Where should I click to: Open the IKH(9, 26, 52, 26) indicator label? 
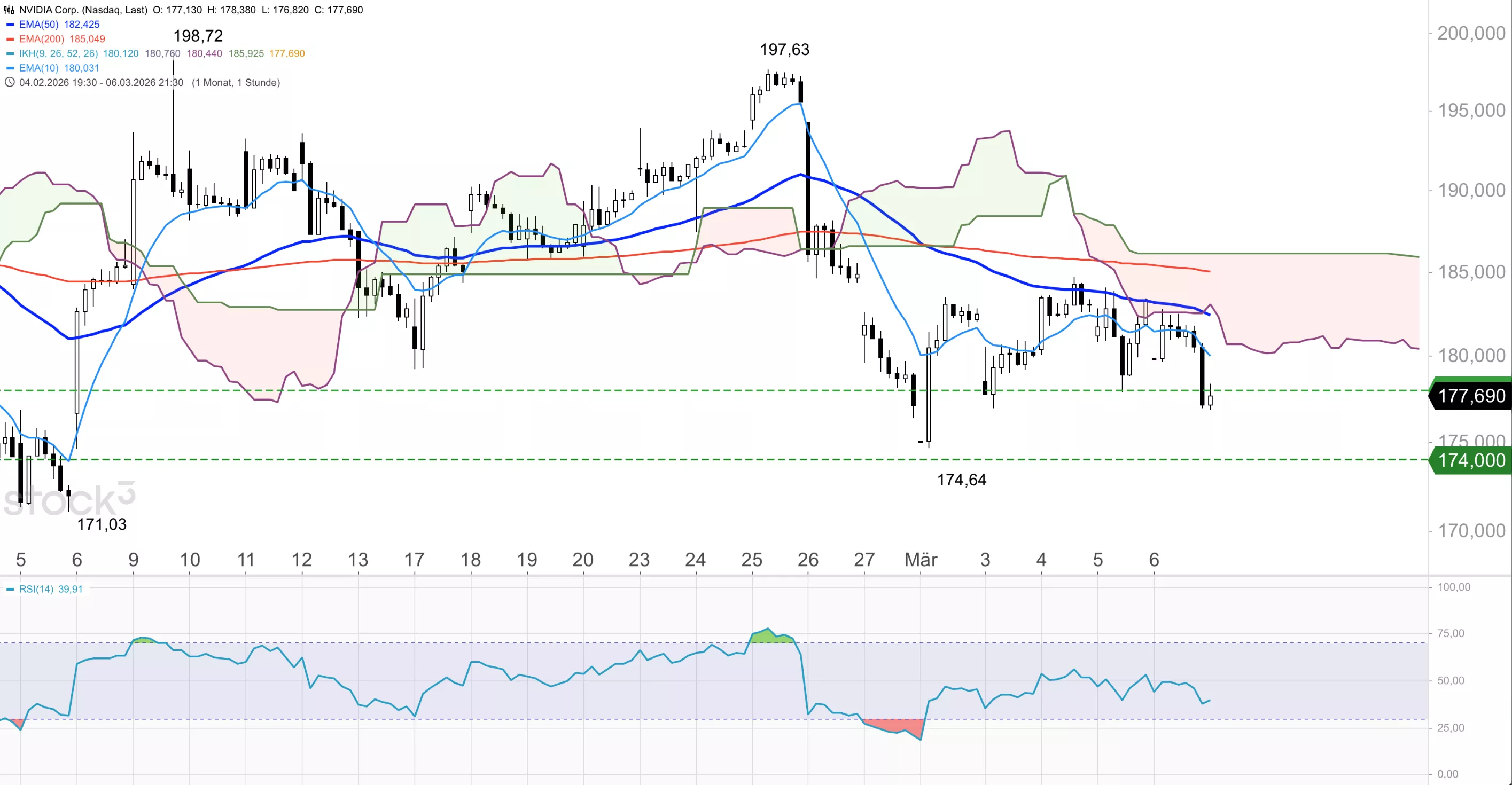58,53
